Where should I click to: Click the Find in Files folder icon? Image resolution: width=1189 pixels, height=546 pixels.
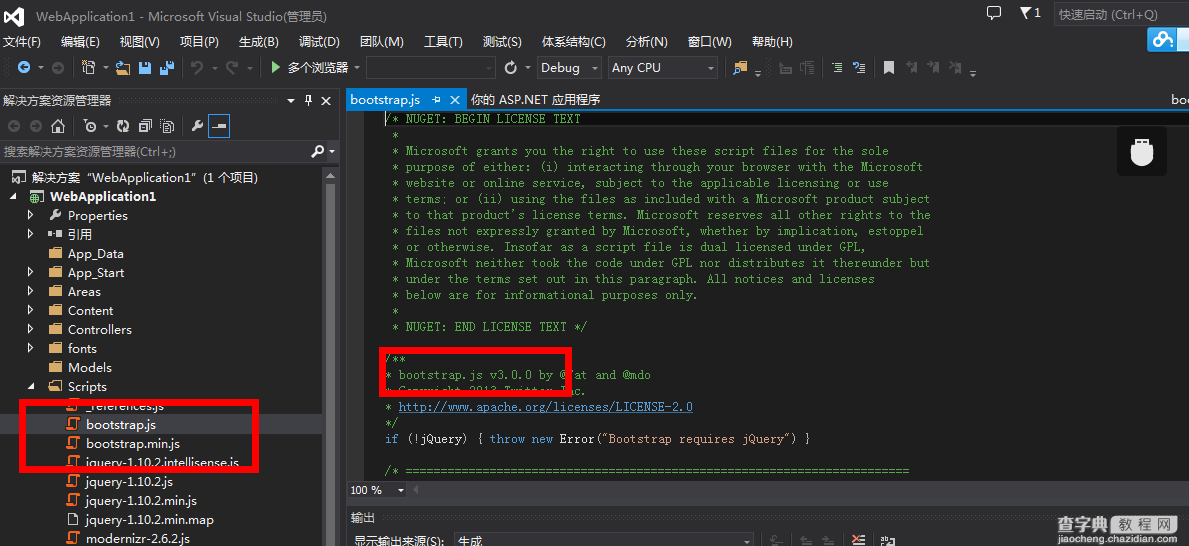(x=739, y=67)
